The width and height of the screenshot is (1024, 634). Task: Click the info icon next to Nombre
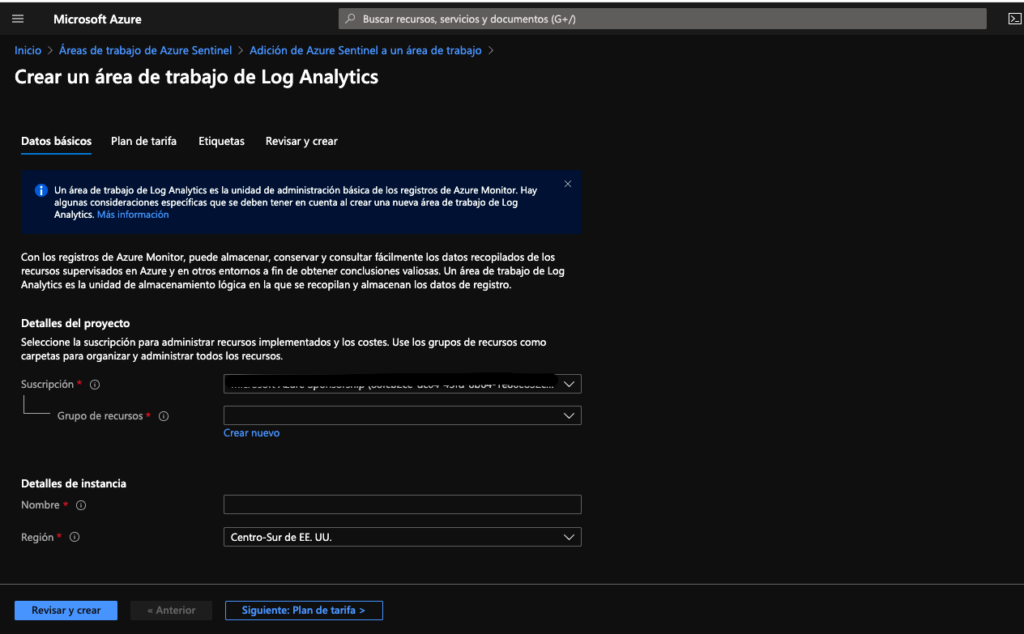pos(81,505)
